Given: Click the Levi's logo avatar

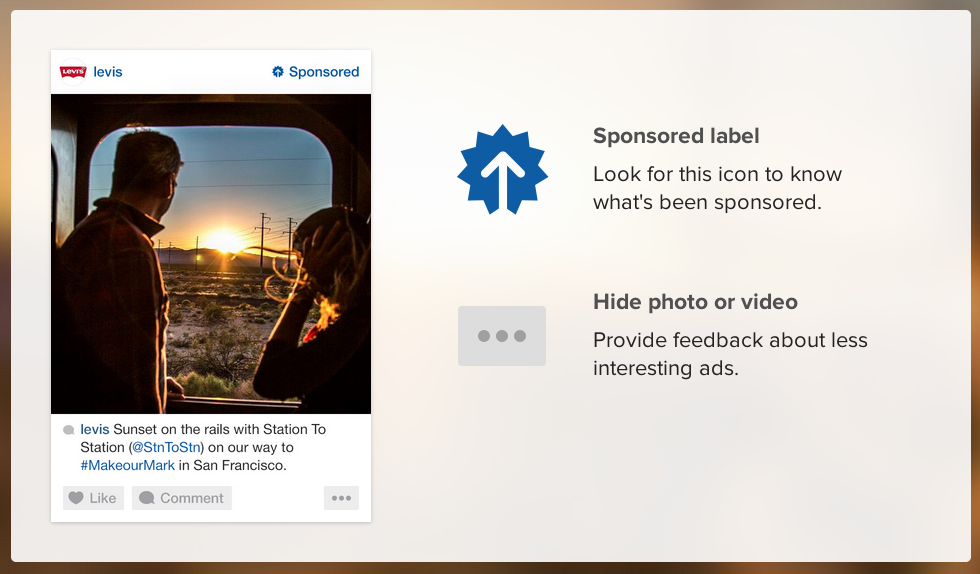Looking at the screenshot, I should 73,72.
